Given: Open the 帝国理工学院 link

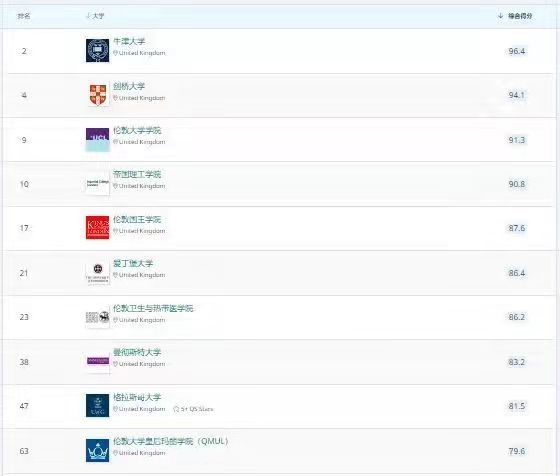Looking at the screenshot, I should [137, 174].
